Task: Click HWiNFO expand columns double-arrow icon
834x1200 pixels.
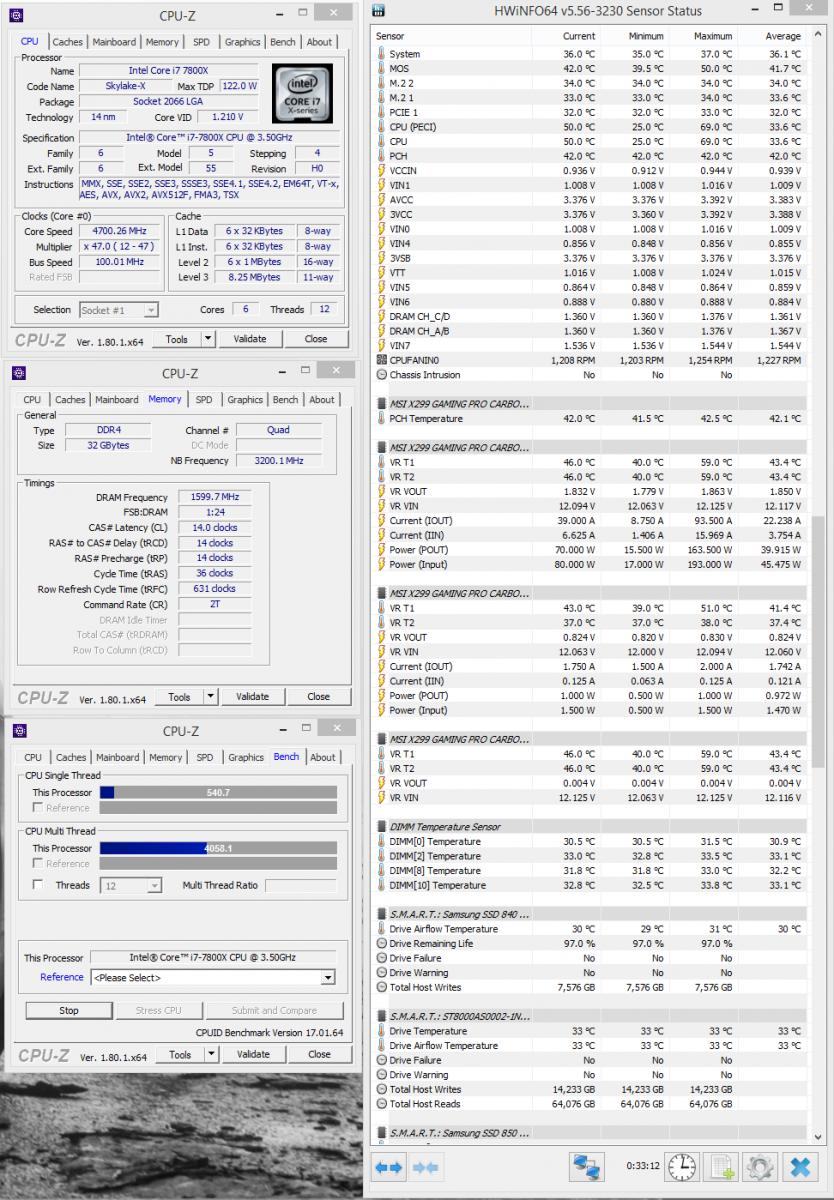Action: (x=389, y=1167)
